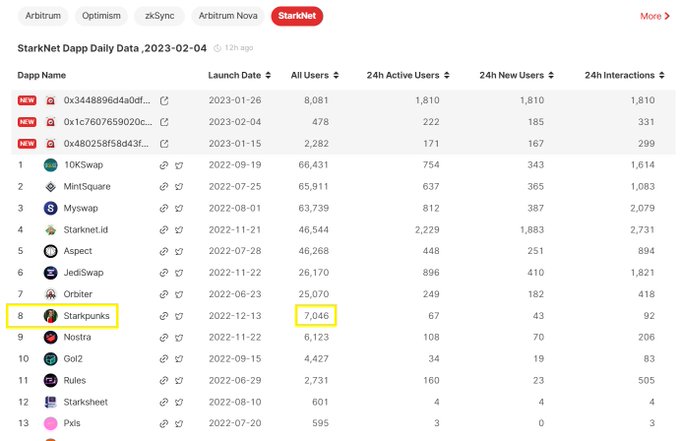Screen dimensions: 680x441
Task: Click the Starkpunks All Users value 7,046
Action: pos(316,316)
